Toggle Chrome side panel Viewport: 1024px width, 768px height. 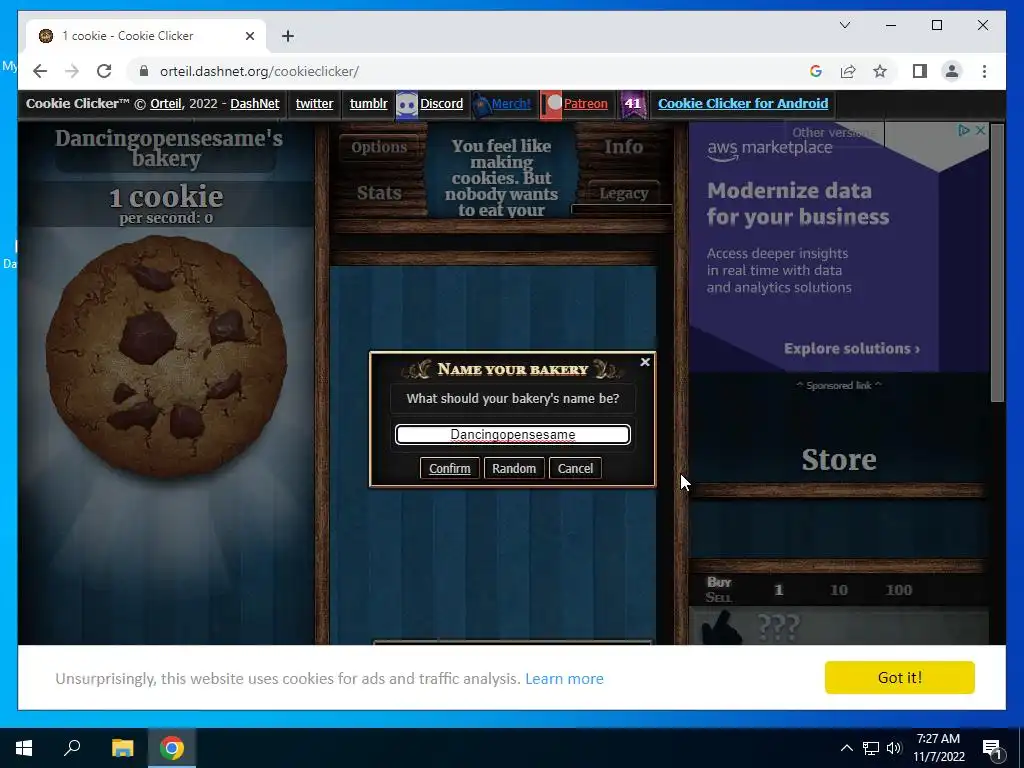point(920,71)
